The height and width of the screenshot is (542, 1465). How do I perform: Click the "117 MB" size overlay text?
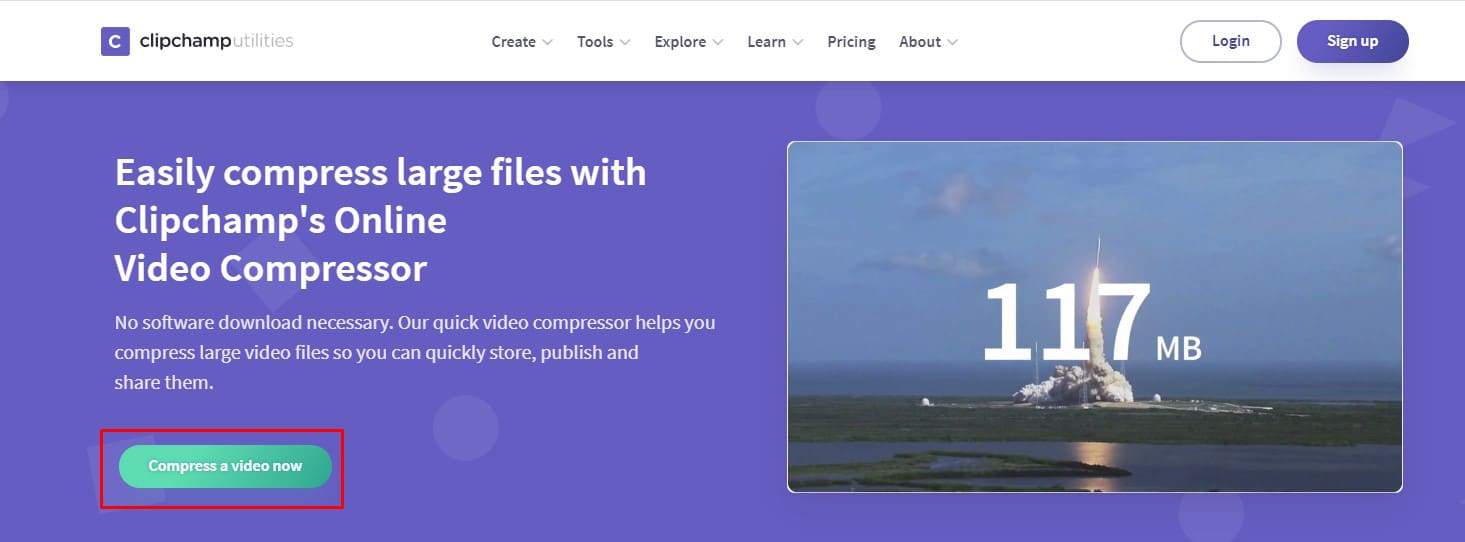coord(1090,323)
